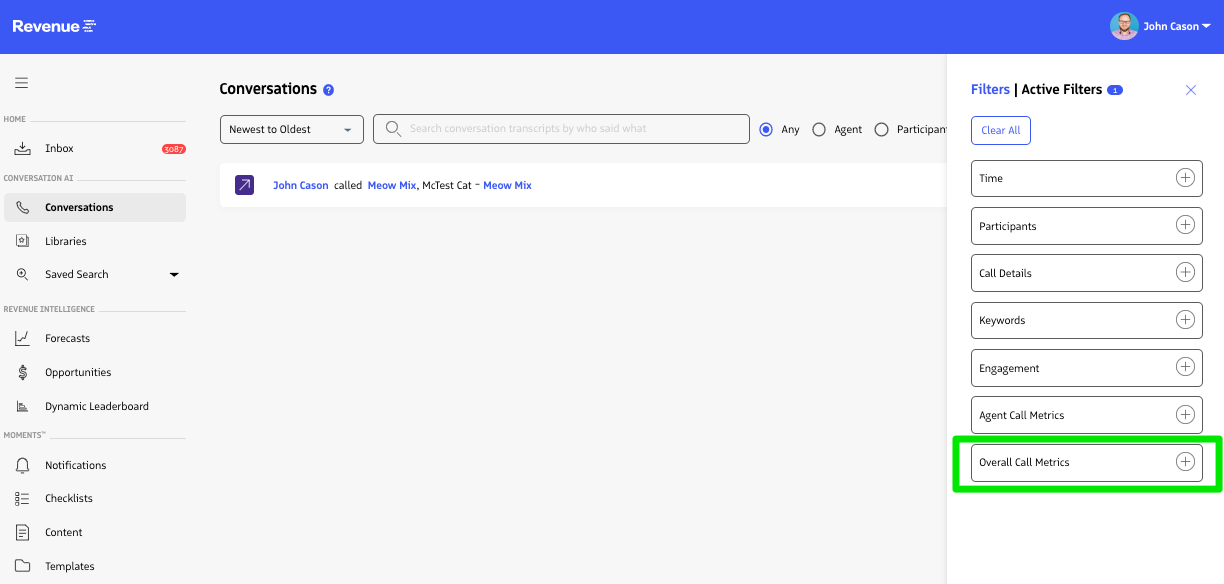1224x584 pixels.
Task: Select the Agent radio button
Action: click(819, 129)
